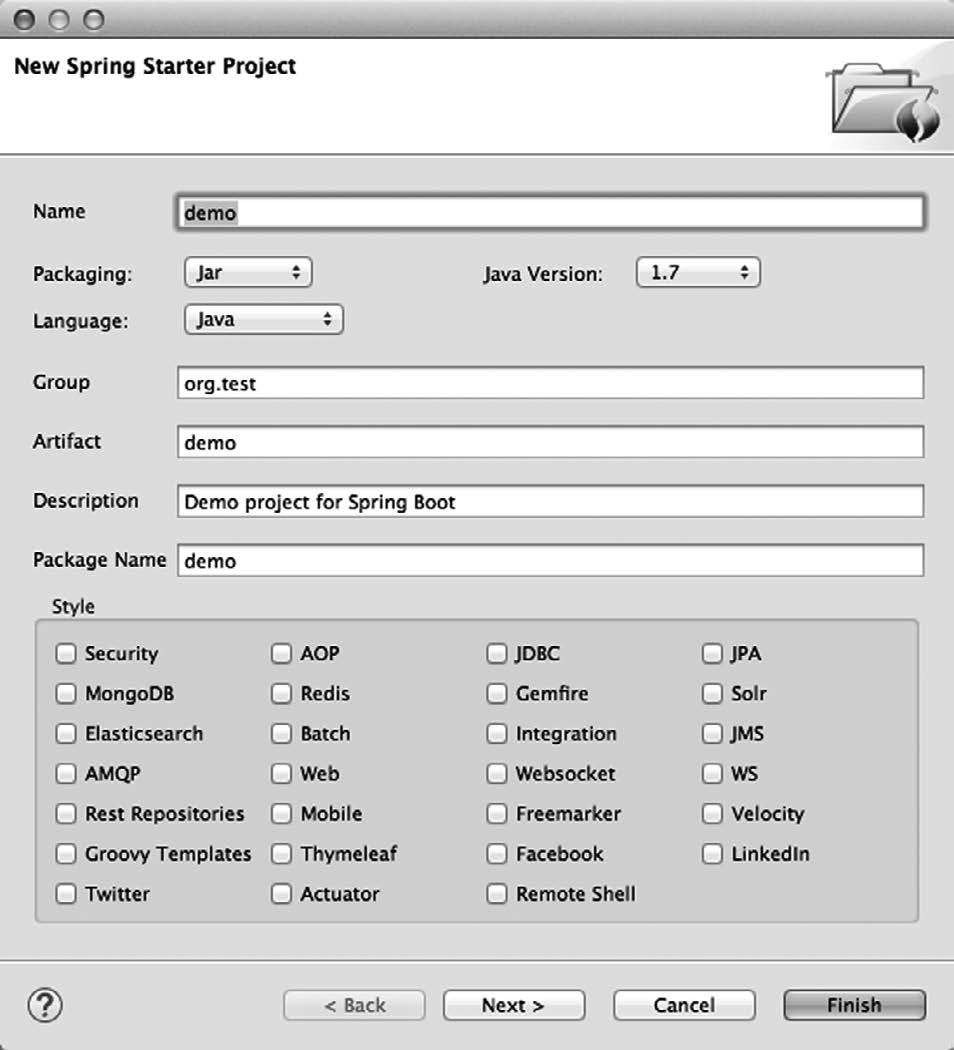Click the help question mark icon
954x1050 pixels.
point(45,1005)
